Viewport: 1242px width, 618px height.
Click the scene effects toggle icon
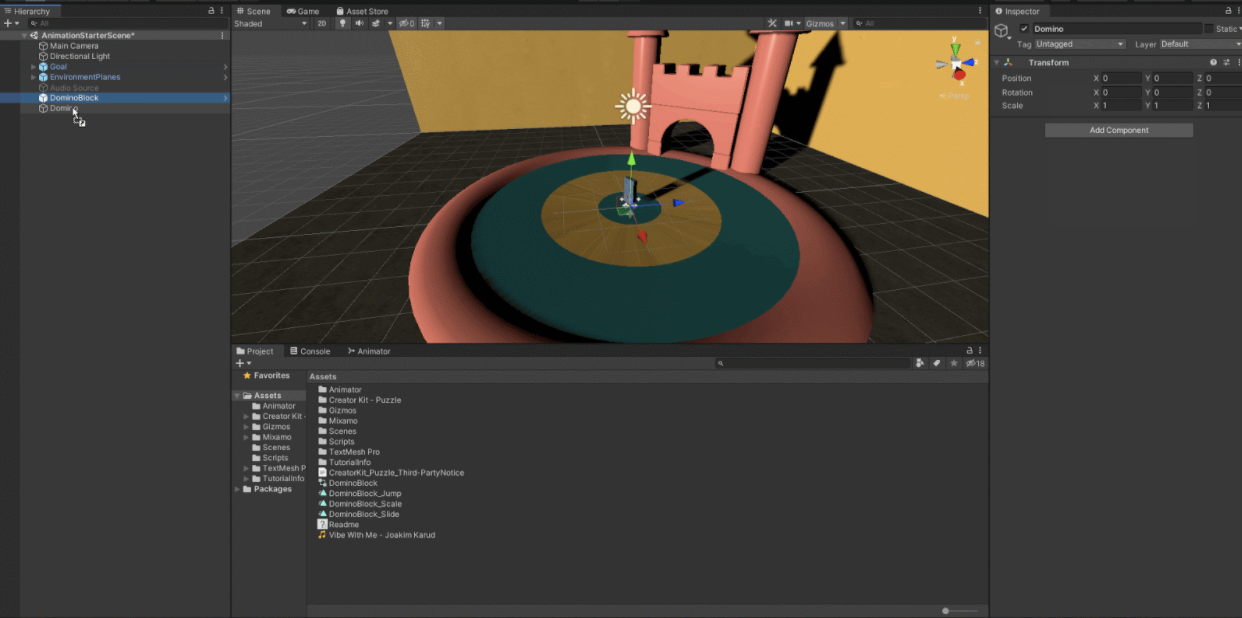[x=376, y=23]
